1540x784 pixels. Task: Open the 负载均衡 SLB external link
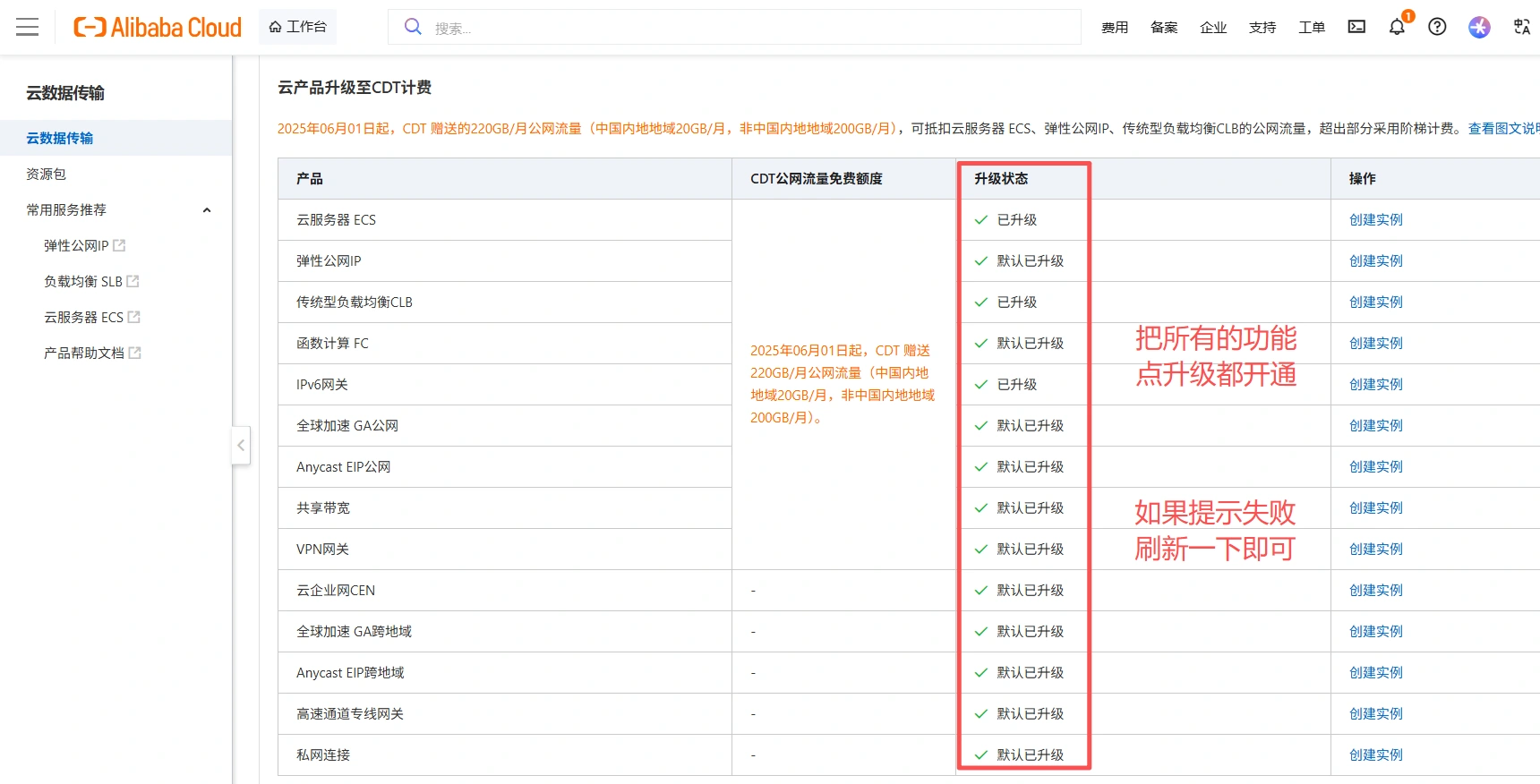pyautogui.click(x=91, y=281)
